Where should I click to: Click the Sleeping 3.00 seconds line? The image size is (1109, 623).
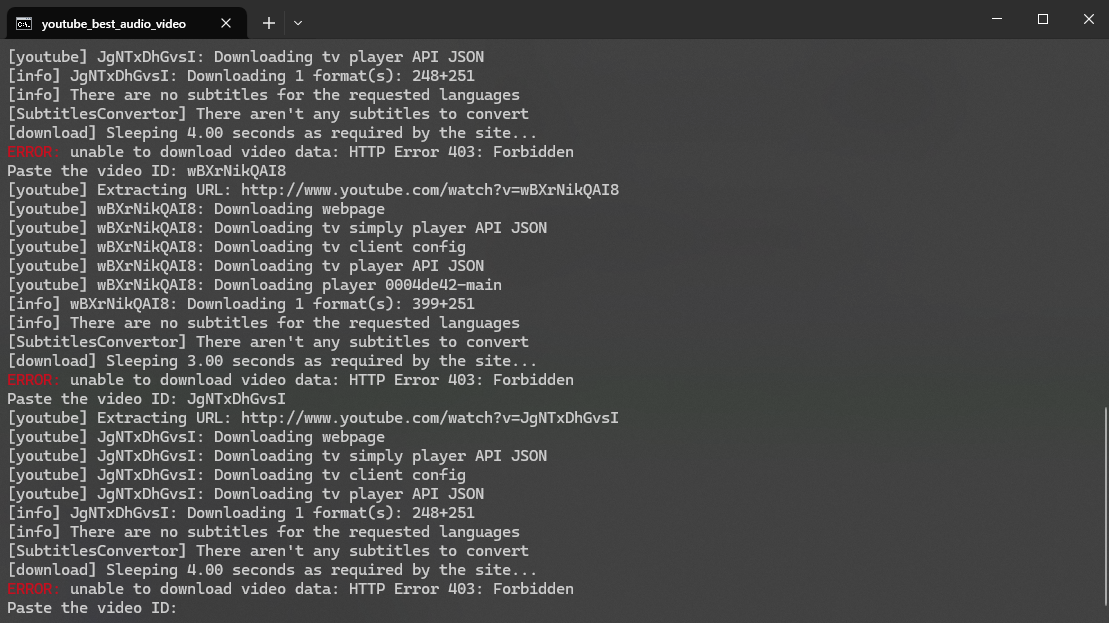tap(272, 361)
